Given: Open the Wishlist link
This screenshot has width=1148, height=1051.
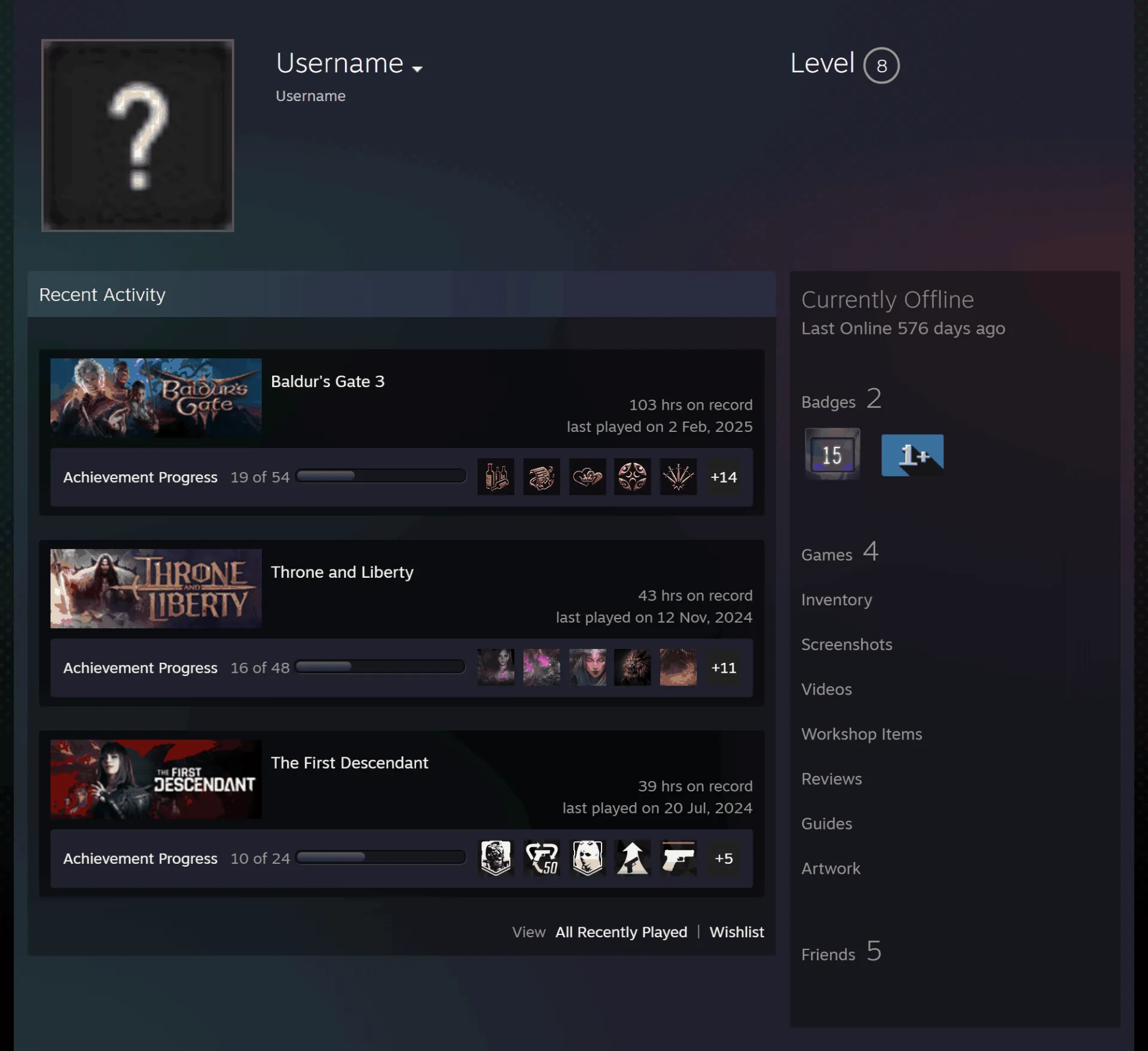Looking at the screenshot, I should coord(737,932).
